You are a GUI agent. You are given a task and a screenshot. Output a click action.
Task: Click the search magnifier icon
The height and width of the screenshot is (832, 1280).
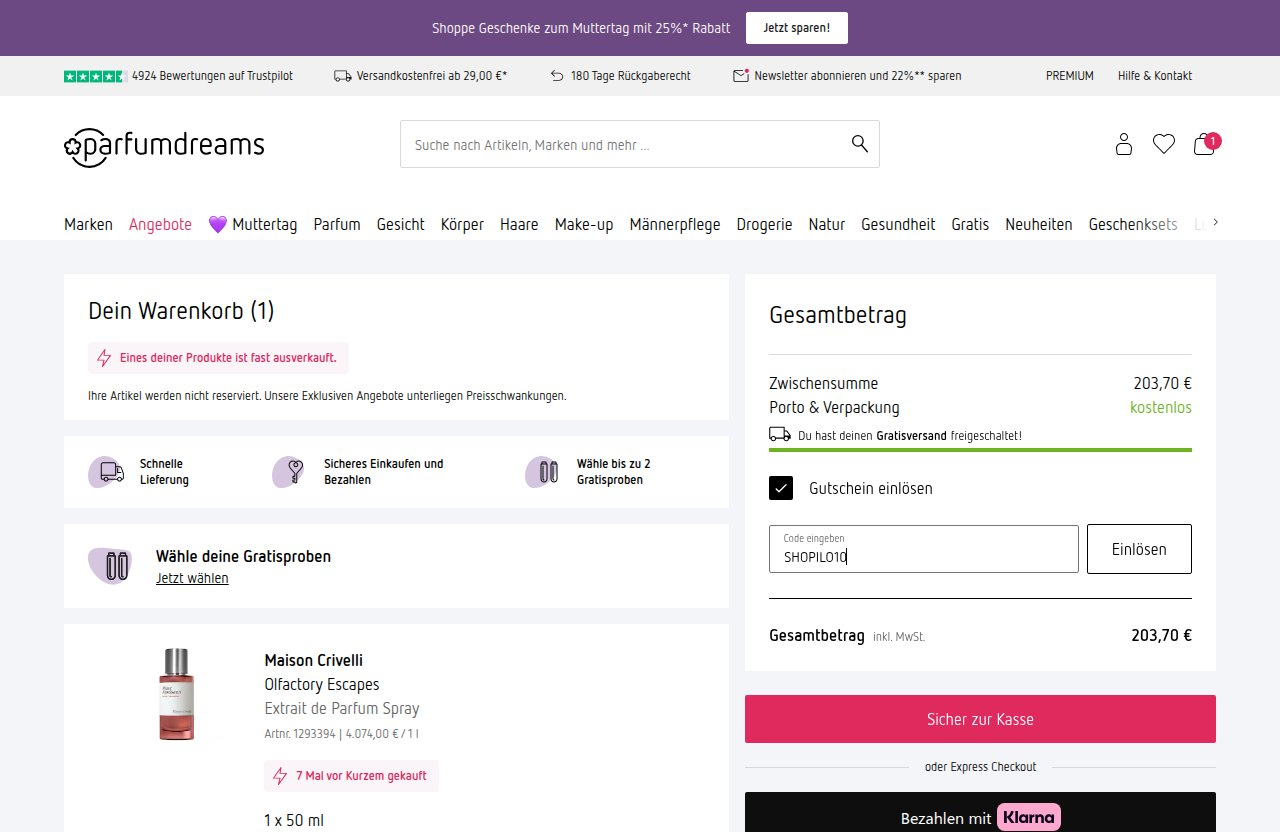point(860,144)
